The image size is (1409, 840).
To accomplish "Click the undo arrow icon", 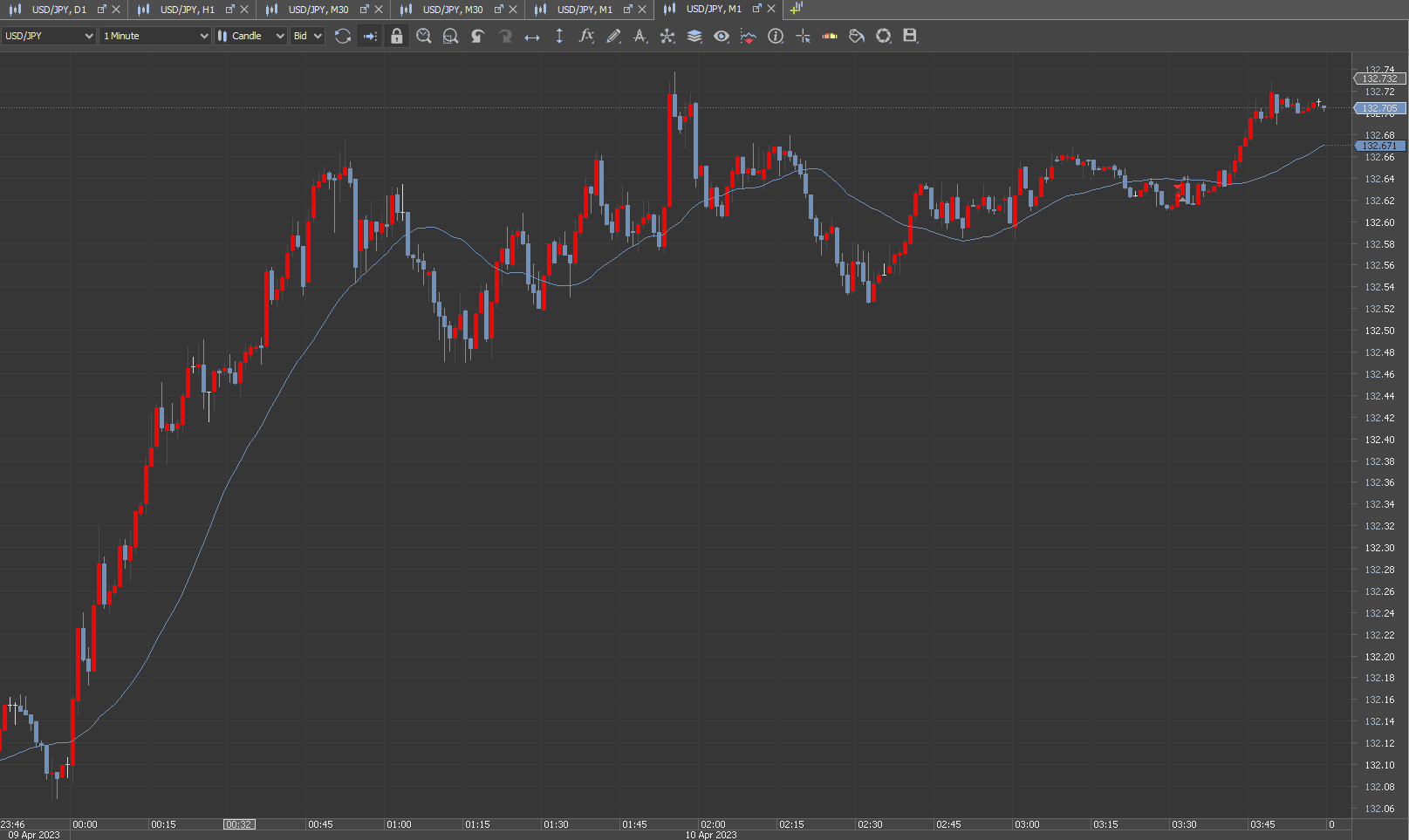I will [478, 36].
